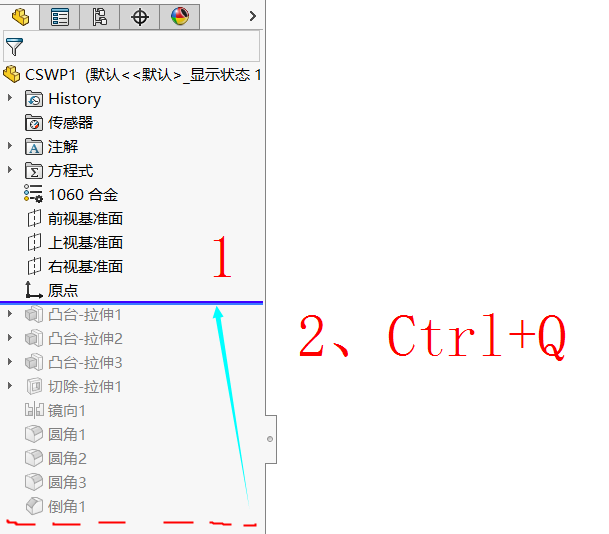This screenshot has width=609, height=534.
Task: Click the 注解 annotations folder icon
Action: 34,147
